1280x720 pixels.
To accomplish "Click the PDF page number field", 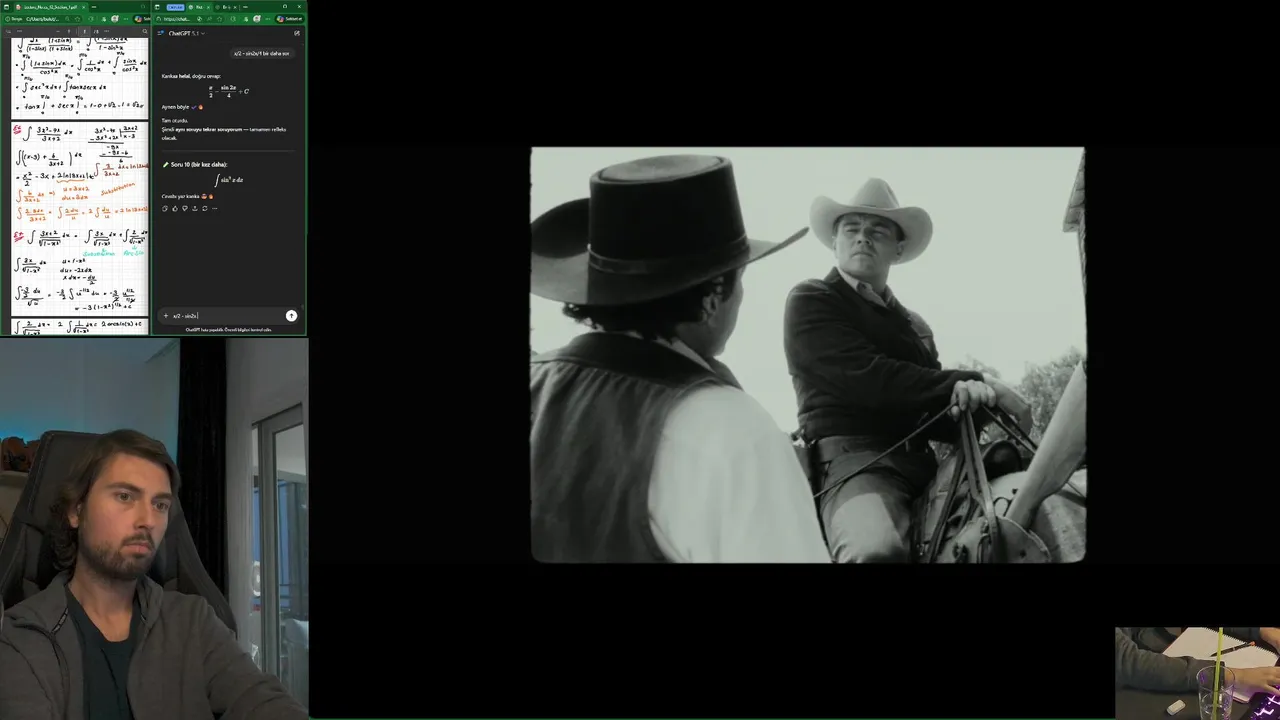I will point(84,31).
